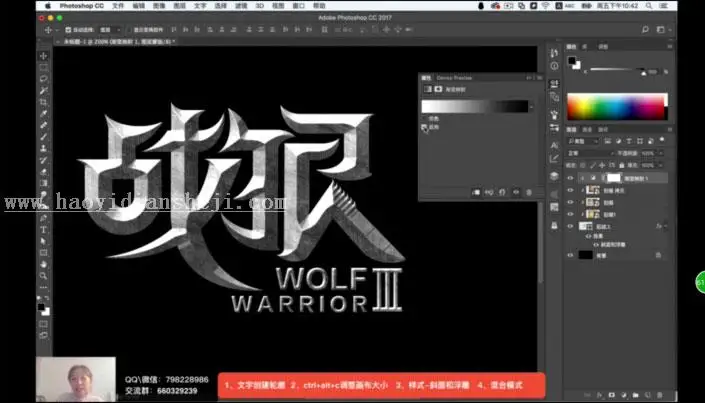Click the lock icon on Background layer

pyautogui.click(x=658, y=255)
